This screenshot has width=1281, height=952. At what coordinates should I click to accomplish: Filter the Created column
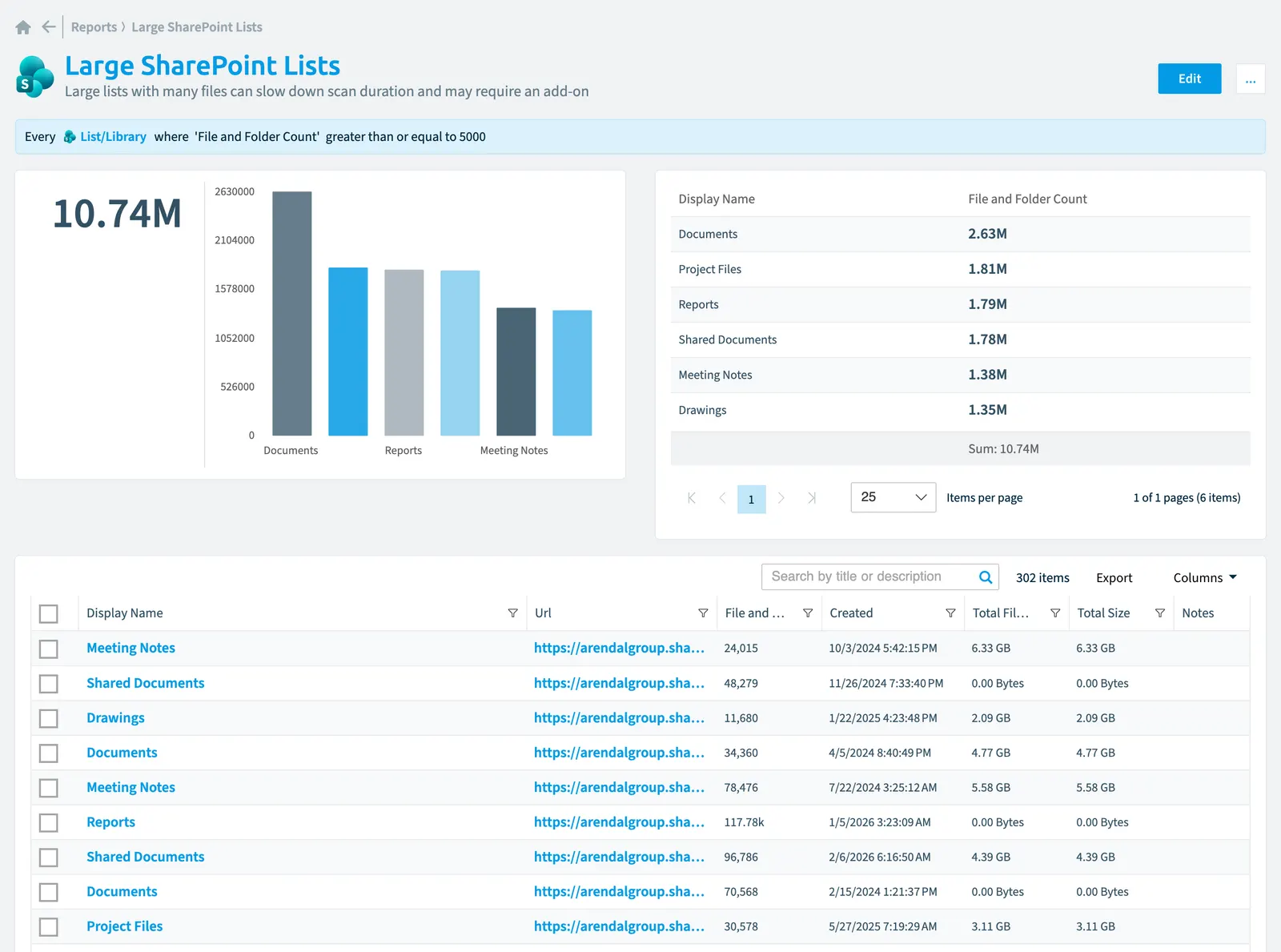pyautogui.click(x=950, y=613)
